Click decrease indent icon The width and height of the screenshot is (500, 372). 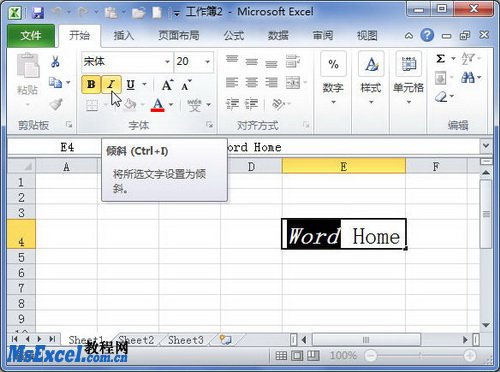tap(232, 104)
